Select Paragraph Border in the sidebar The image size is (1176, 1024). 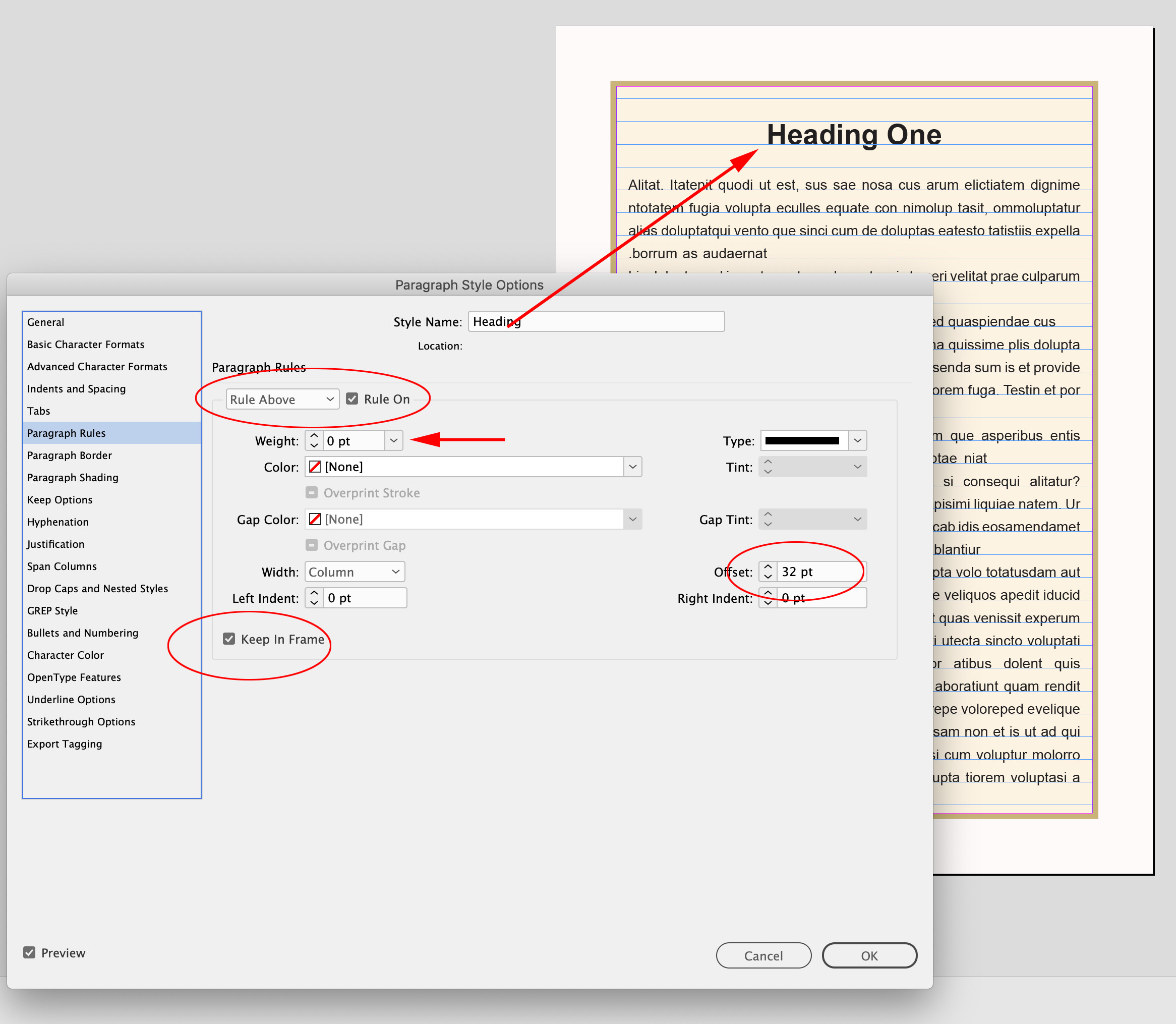(70, 456)
